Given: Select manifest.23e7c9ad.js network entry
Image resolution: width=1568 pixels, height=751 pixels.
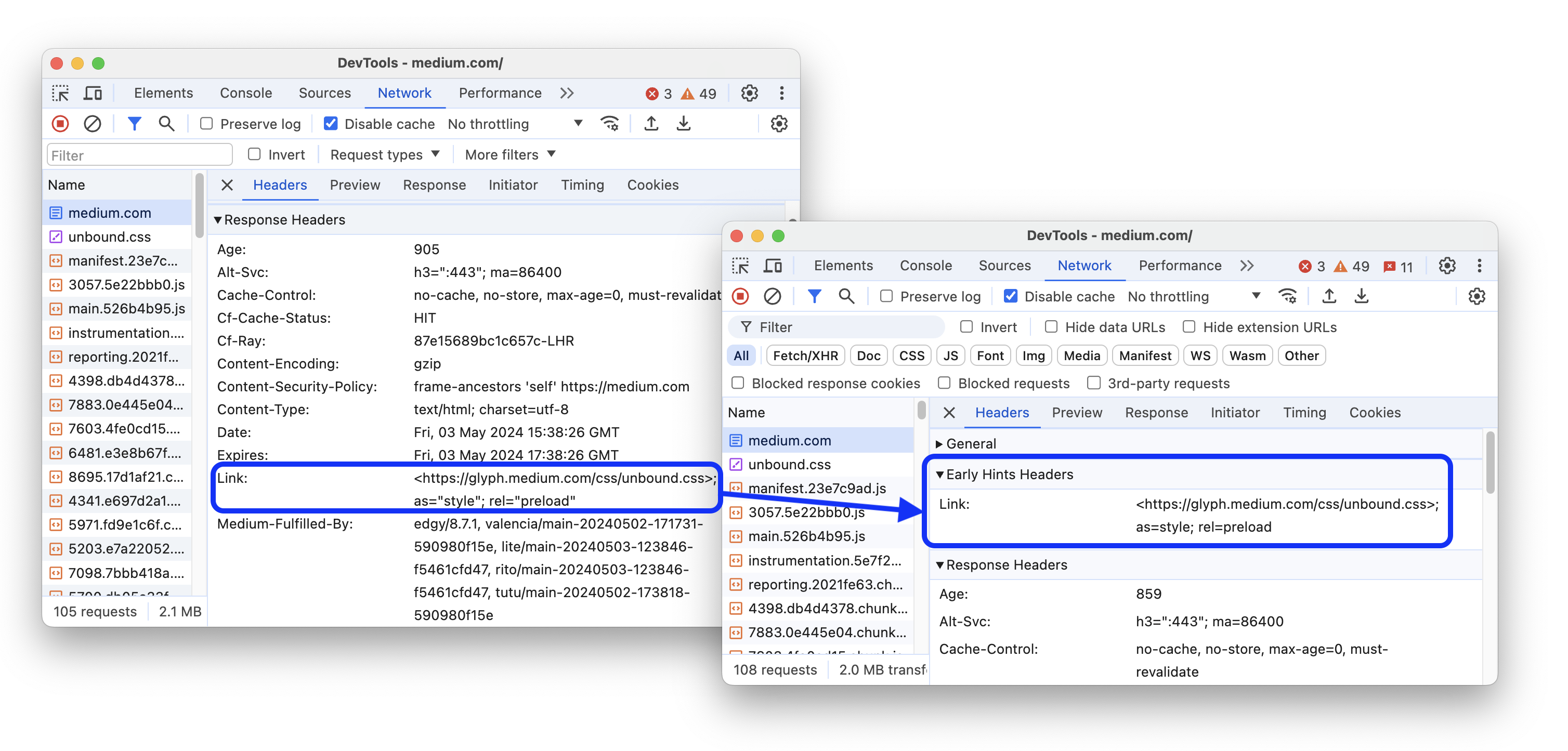Looking at the screenshot, I should tap(819, 488).
